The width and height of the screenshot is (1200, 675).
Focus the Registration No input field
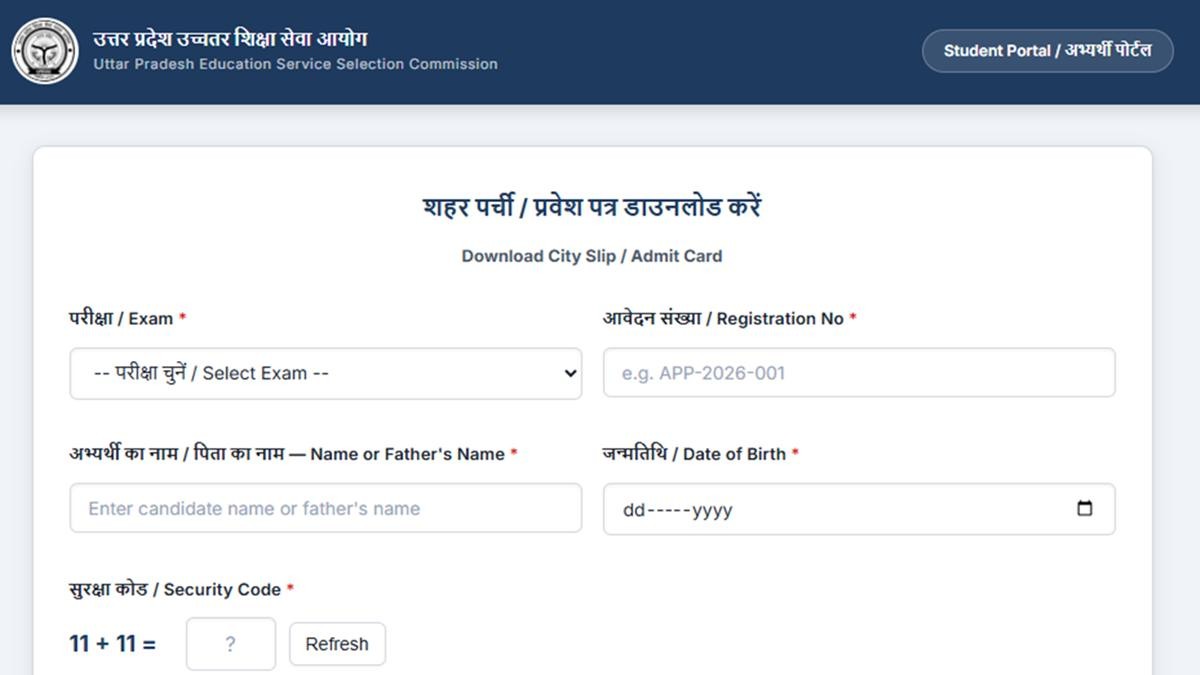(x=858, y=373)
